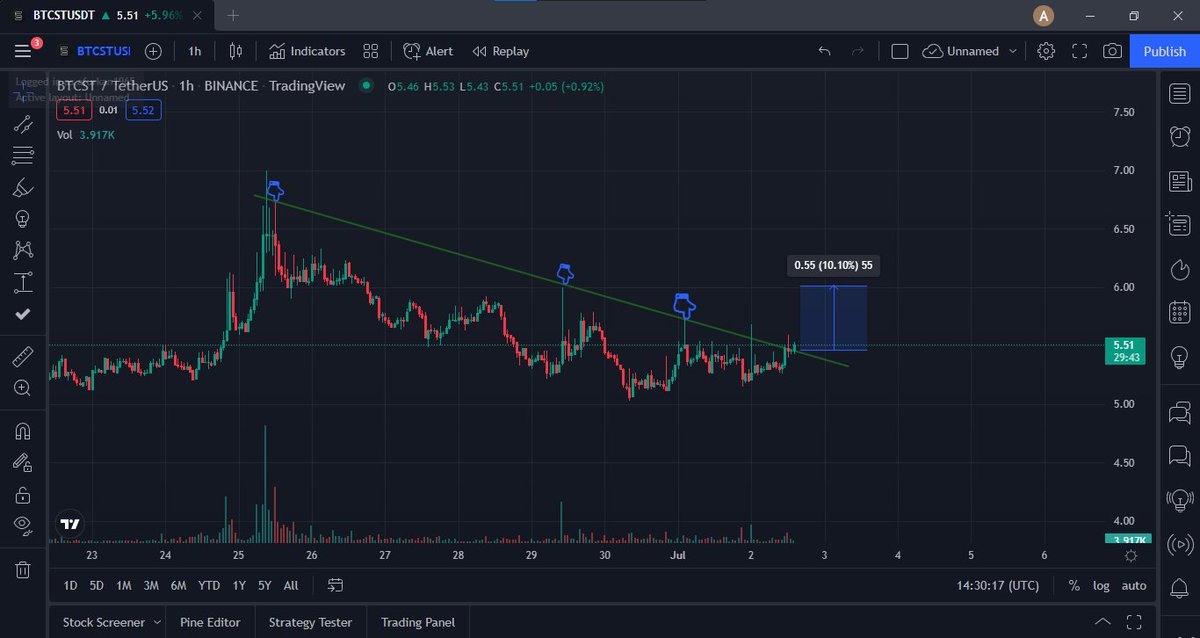Open the Indicators dialog
The image size is (1200, 638).
tap(307, 51)
